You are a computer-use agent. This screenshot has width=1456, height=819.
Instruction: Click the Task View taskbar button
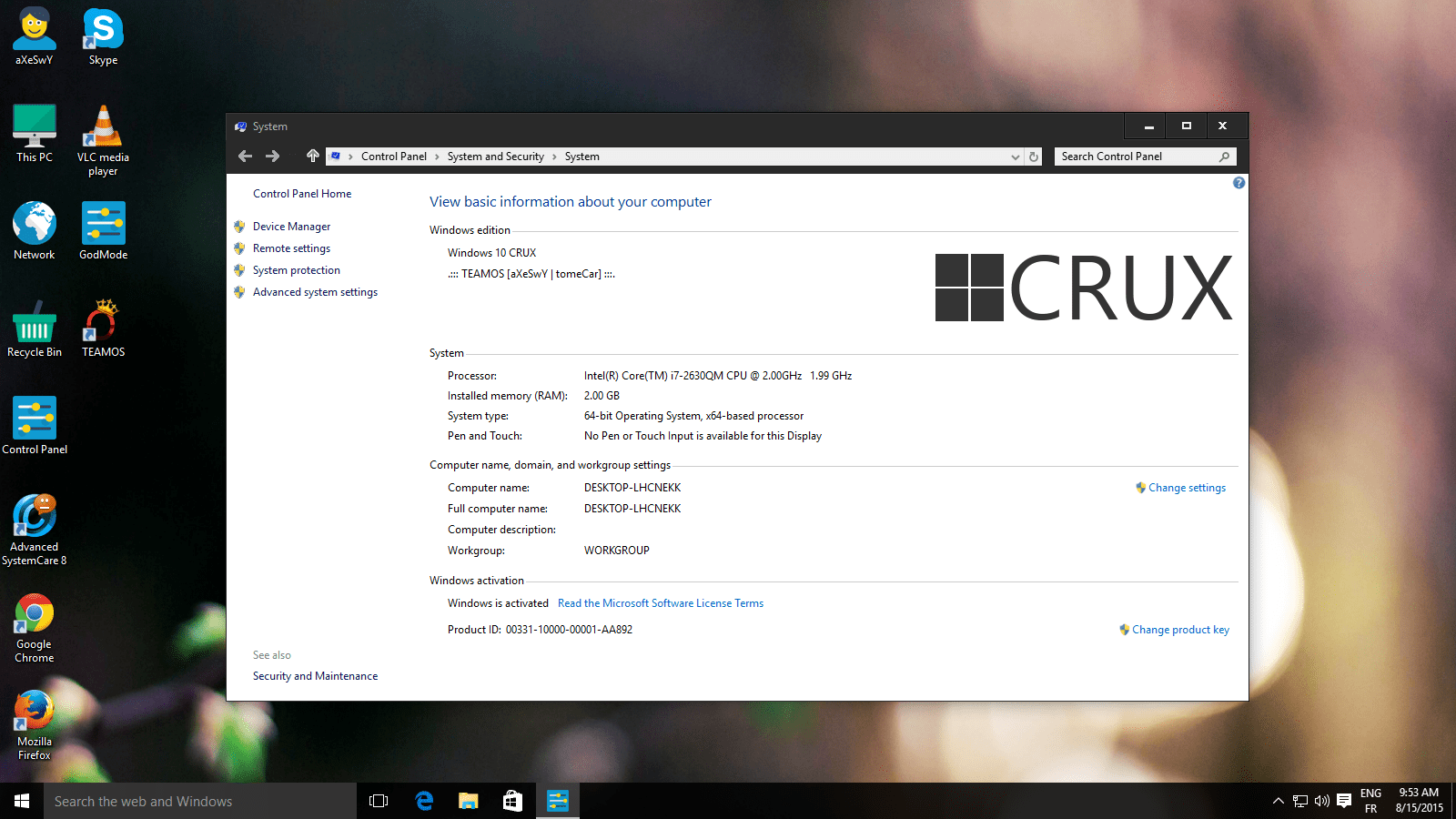click(x=379, y=801)
